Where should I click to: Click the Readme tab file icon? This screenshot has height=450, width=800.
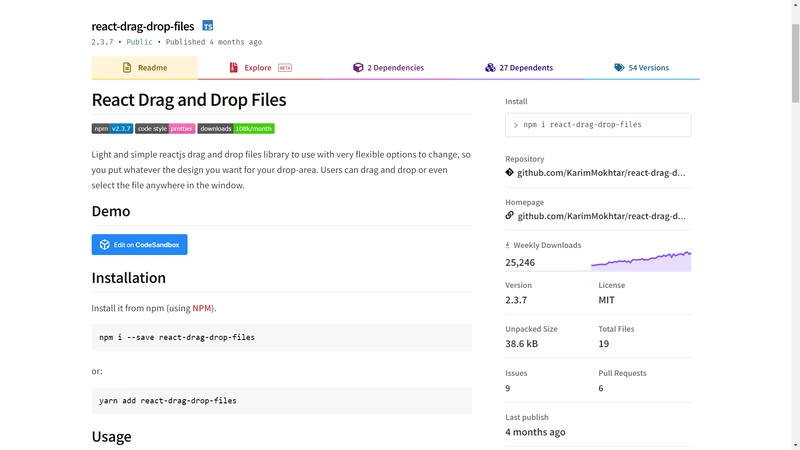pyautogui.click(x=127, y=68)
